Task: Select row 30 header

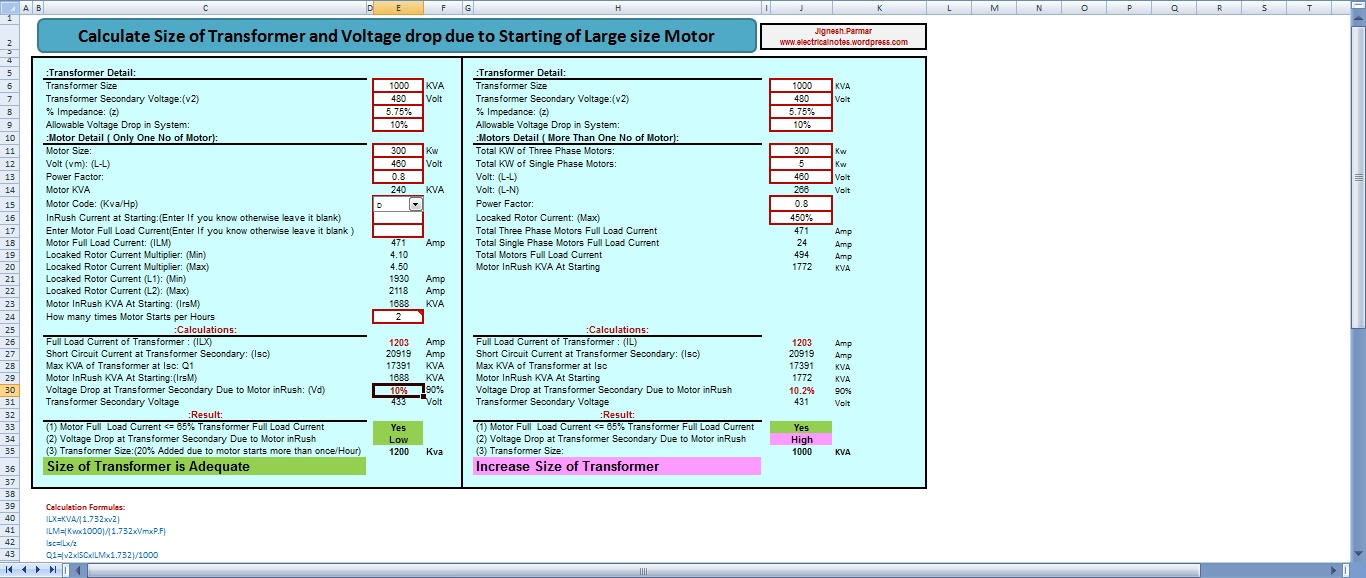Action: [9, 390]
